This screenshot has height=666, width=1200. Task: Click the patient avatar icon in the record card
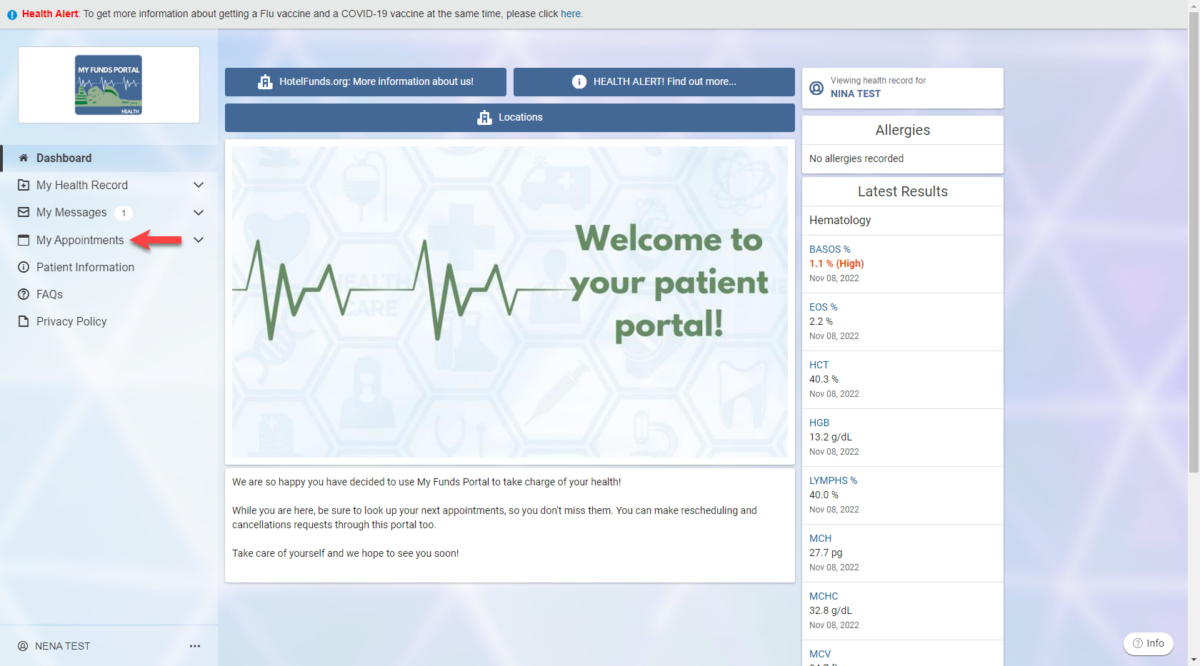(816, 88)
